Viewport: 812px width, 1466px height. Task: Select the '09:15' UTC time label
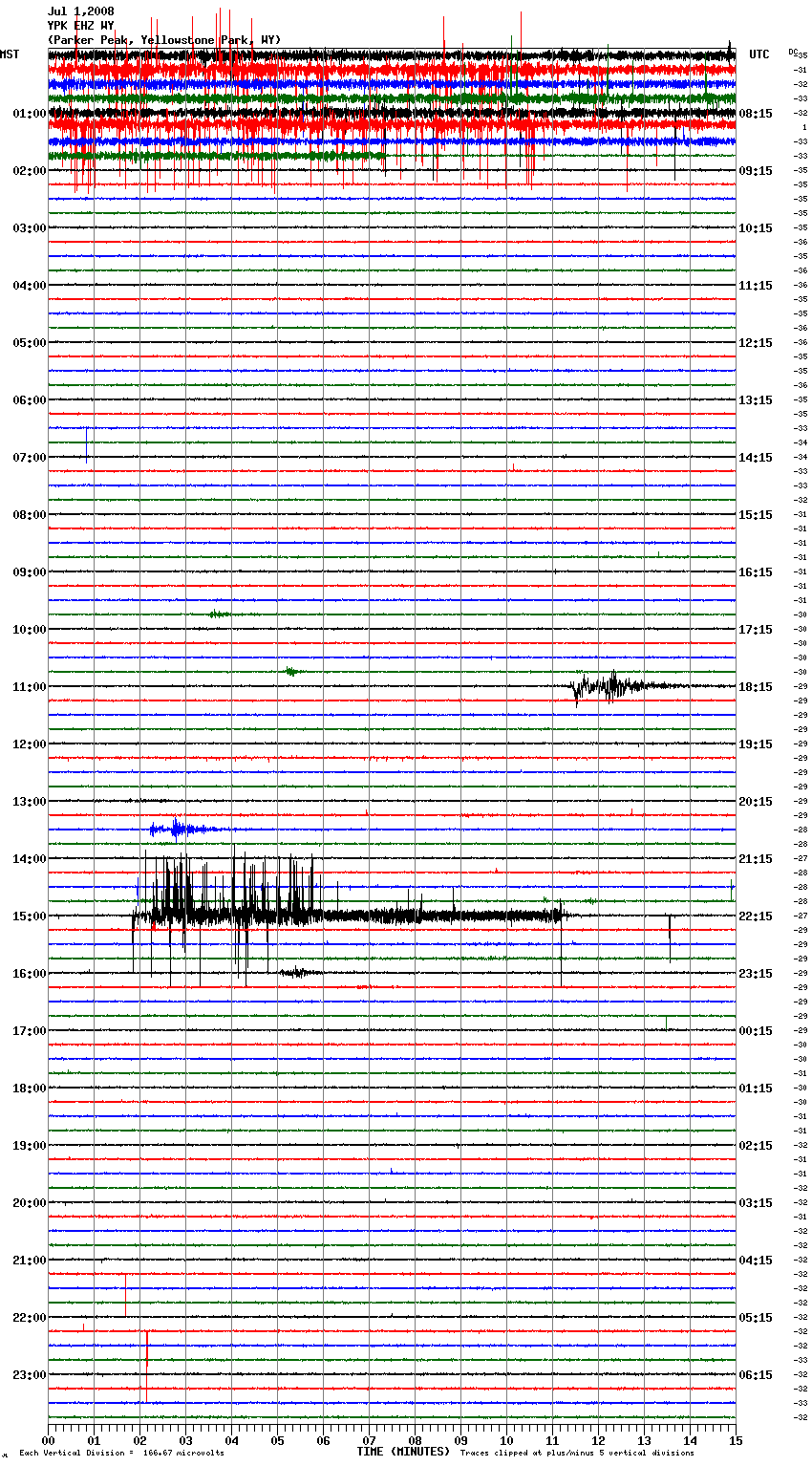pos(756,171)
